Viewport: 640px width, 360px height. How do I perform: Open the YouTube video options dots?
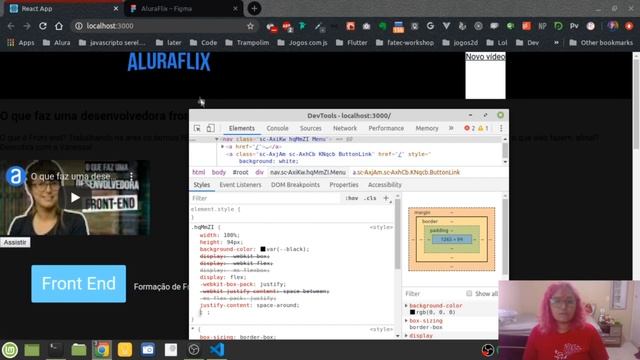click(x=131, y=176)
